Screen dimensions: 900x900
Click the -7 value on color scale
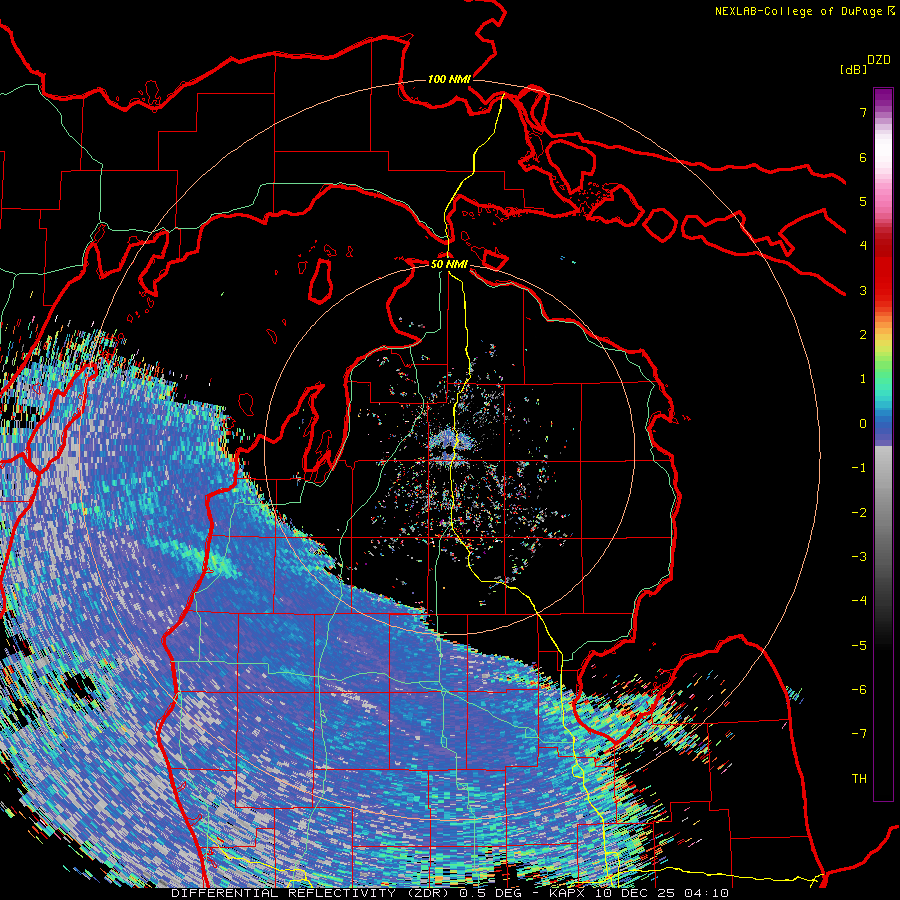859,734
